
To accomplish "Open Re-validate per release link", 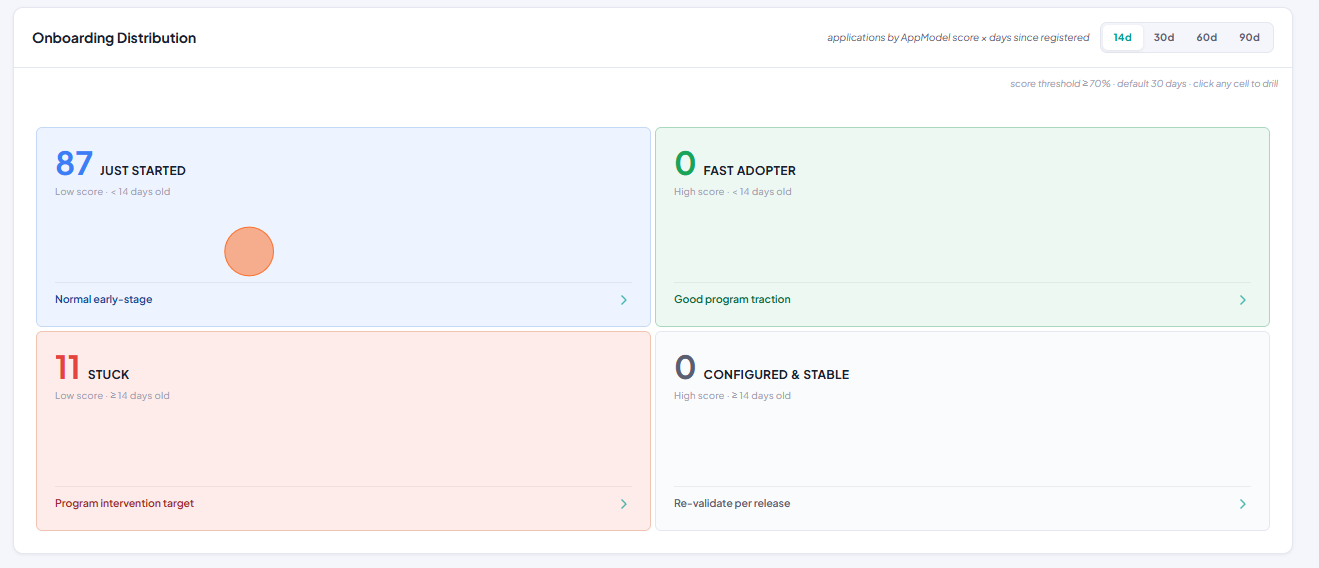I will tap(732, 503).
